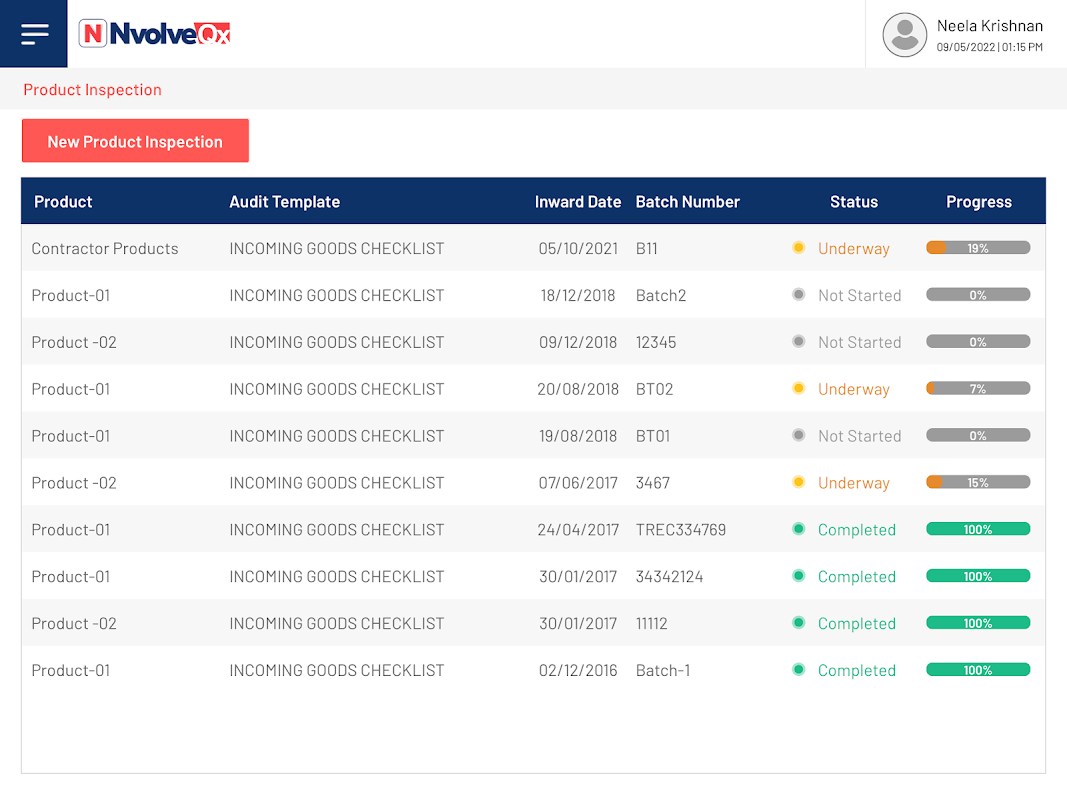Image resolution: width=1067 pixels, height=800 pixels.
Task: Sort by the Product column header
Action: click(63, 202)
